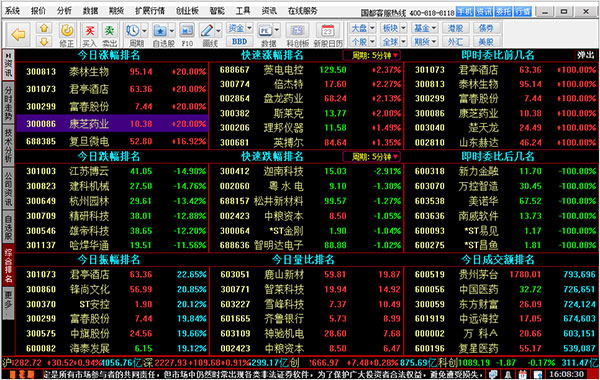Expand the 资金 dropdown arrow
Viewport: 600px width, 380px height.
tap(249, 28)
